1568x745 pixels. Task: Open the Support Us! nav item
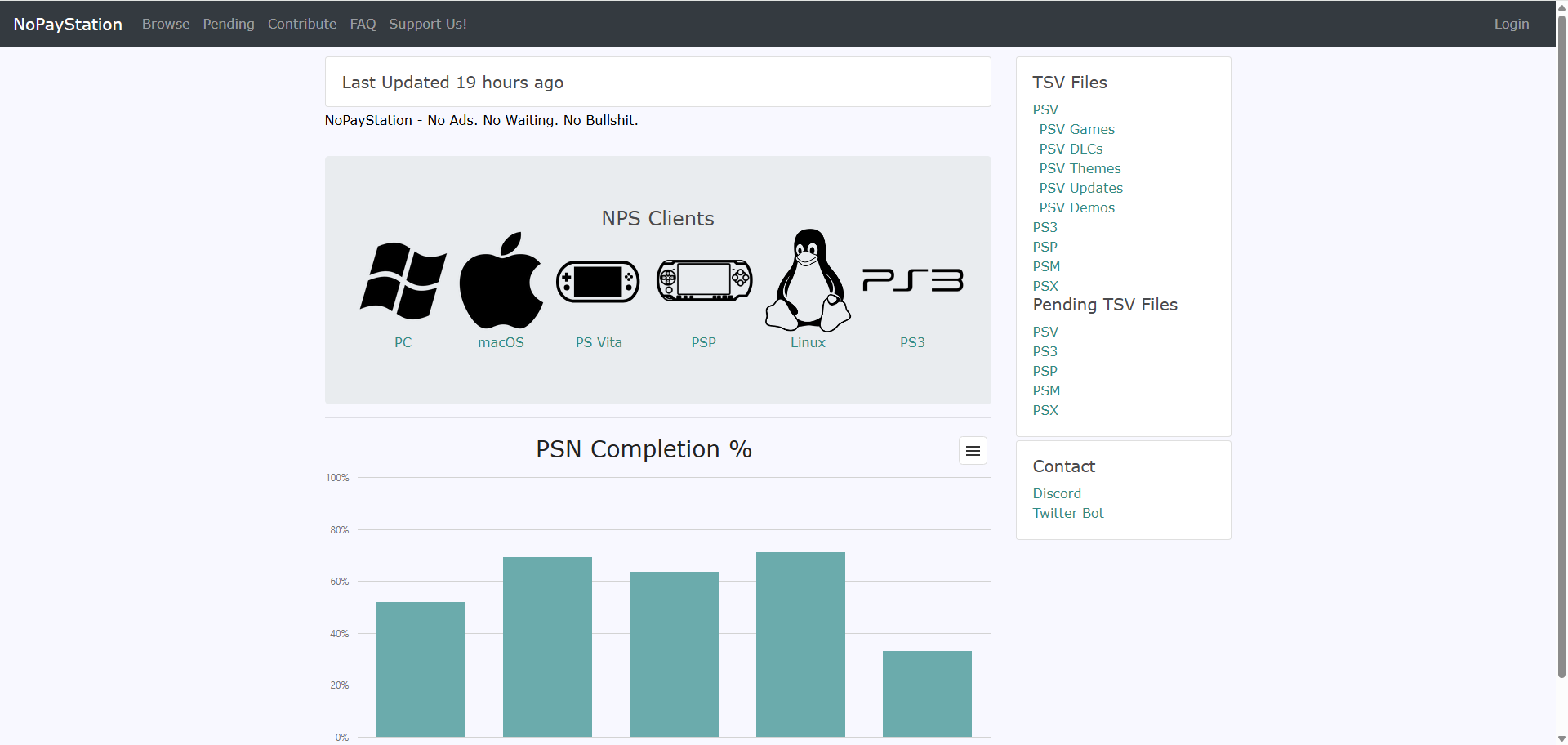coord(428,25)
